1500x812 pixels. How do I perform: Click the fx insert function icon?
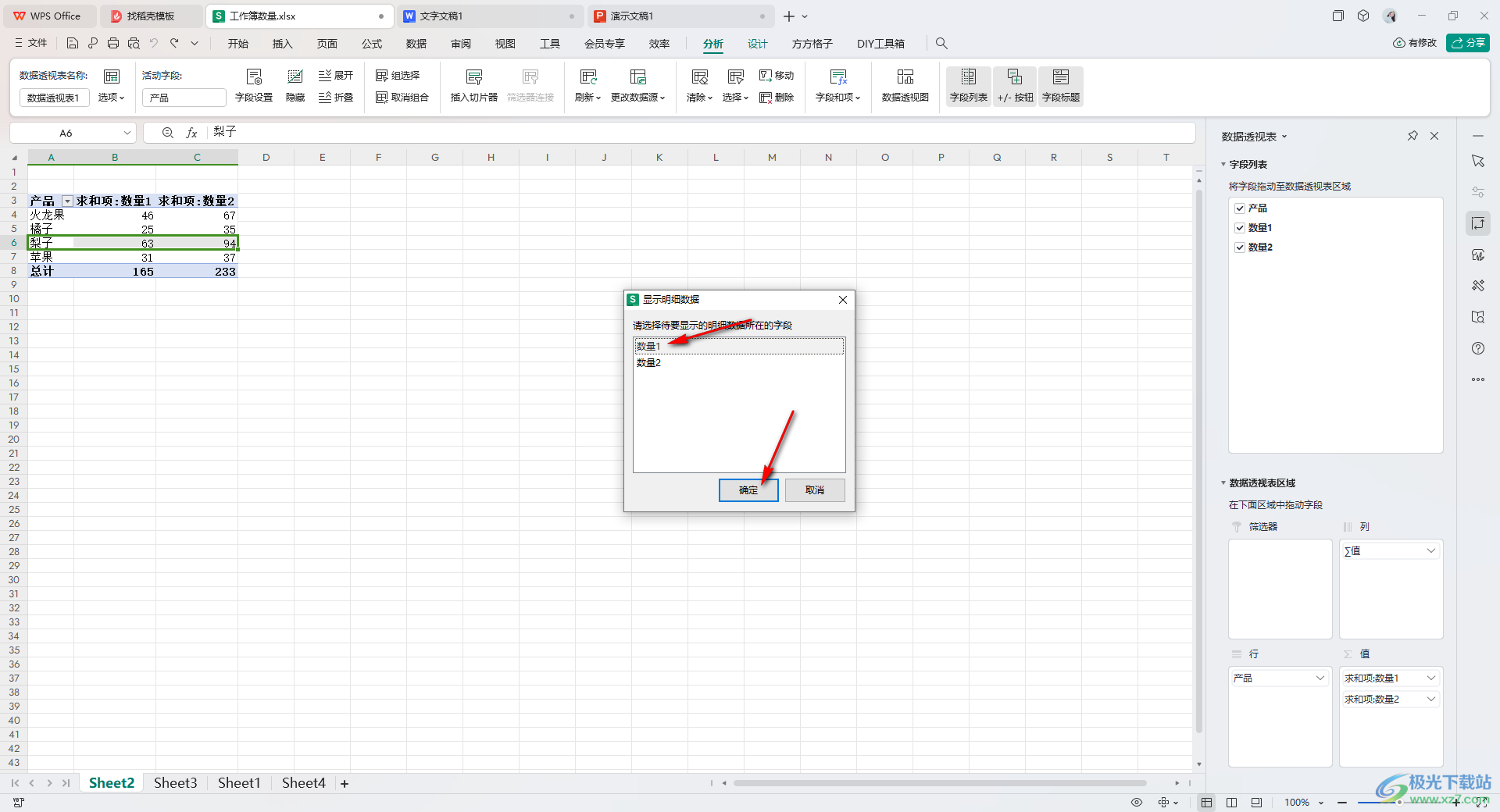[191, 133]
